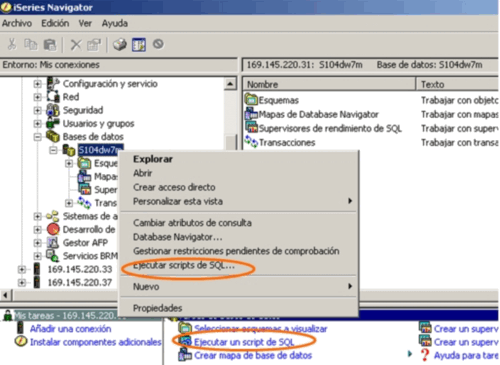Click the Paste clipboard toolbar icon

pyautogui.click(x=50, y=44)
